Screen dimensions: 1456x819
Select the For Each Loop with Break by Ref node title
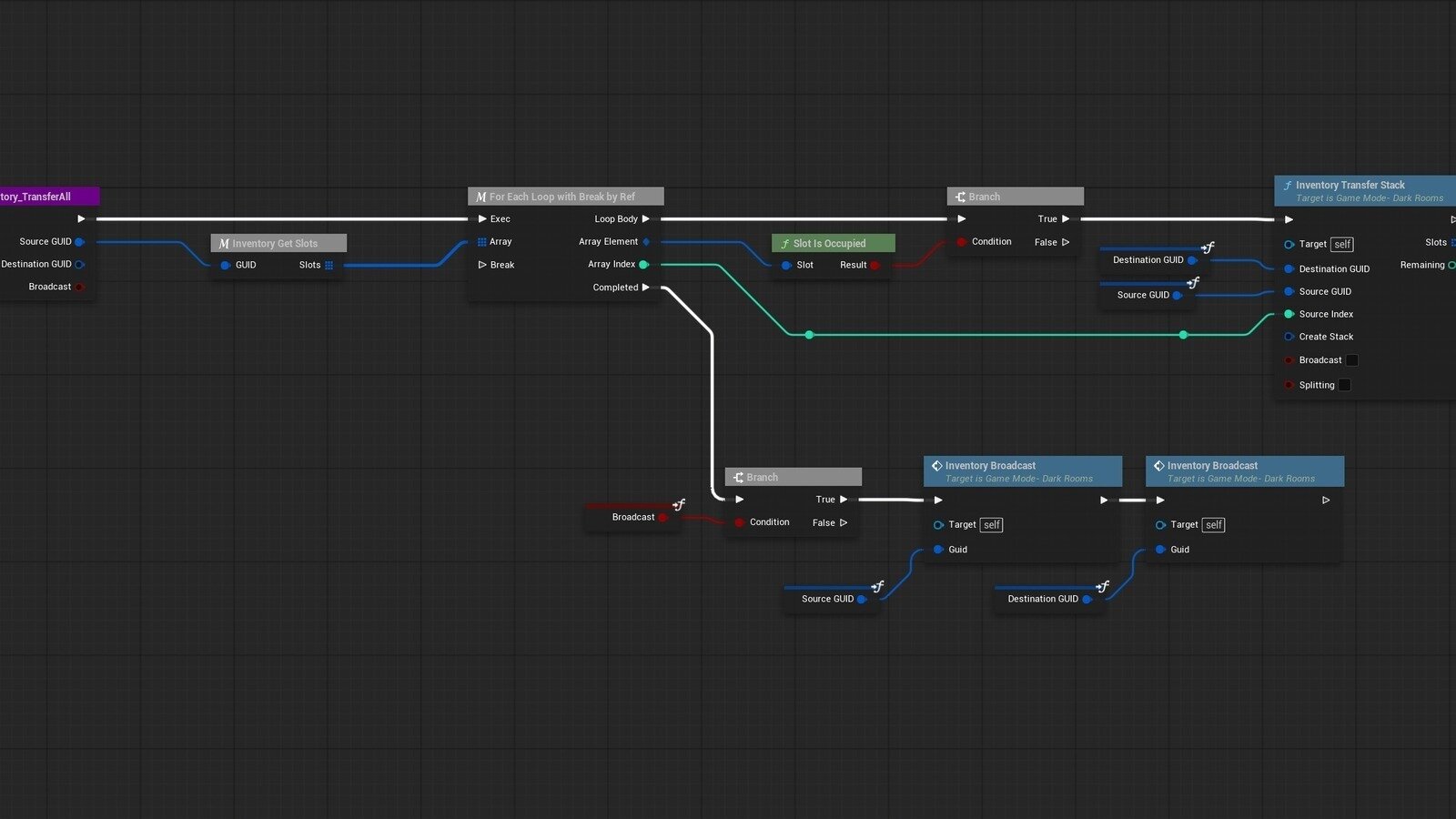pyautogui.click(x=565, y=197)
